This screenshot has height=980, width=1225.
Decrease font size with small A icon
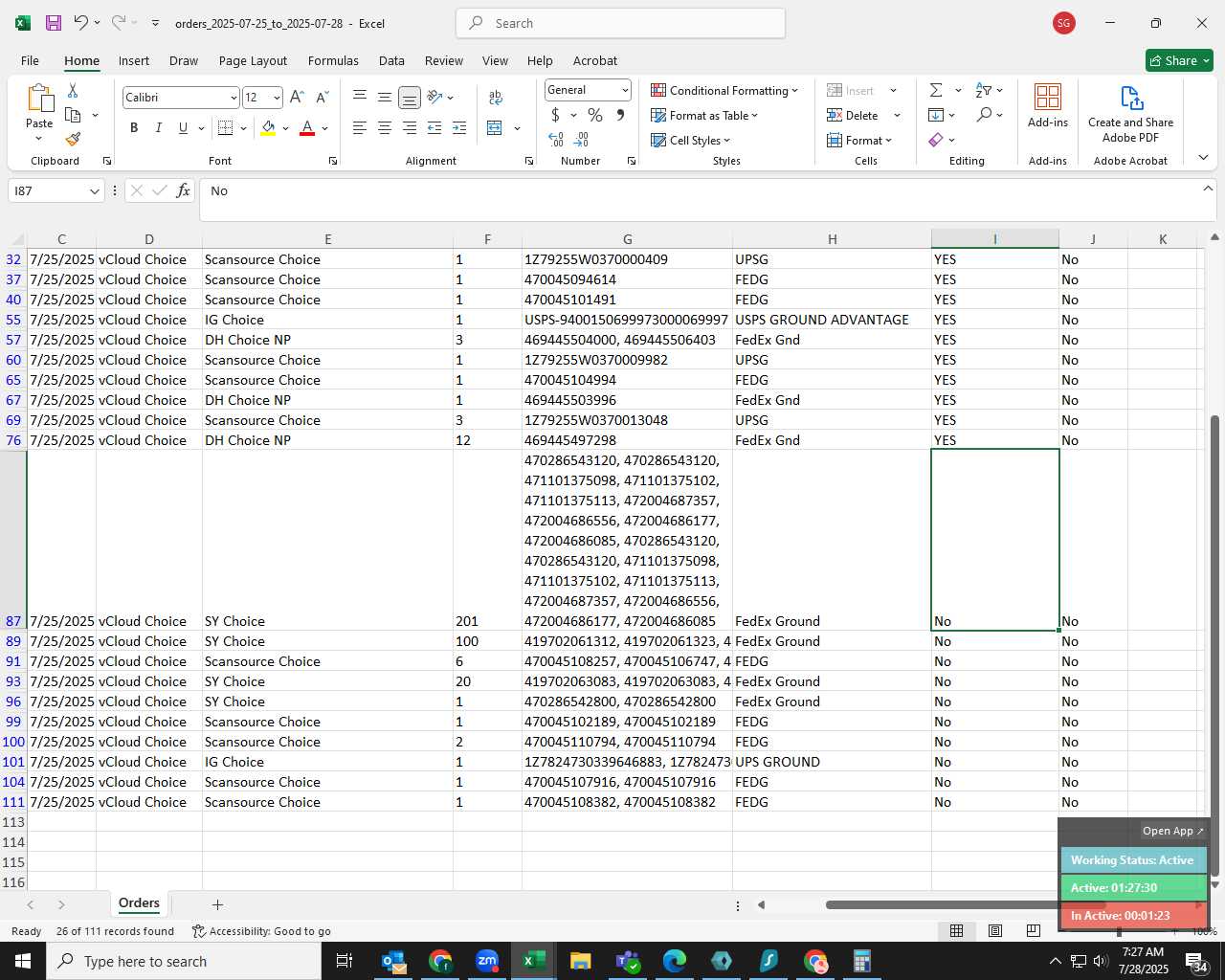(x=322, y=97)
